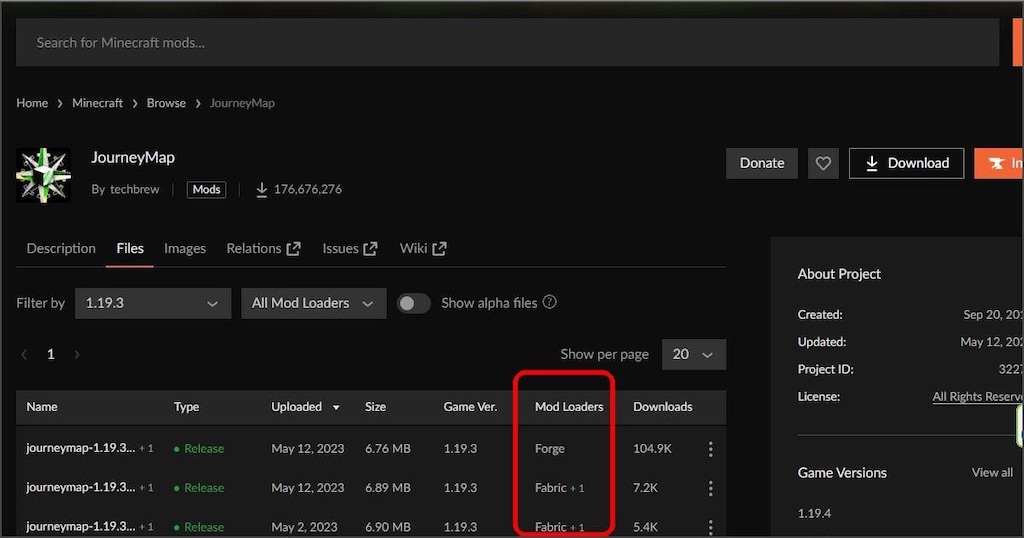This screenshot has height=538, width=1024.
Task: Open the three-dot menu for the 7.2K downloads row
Action: [x=711, y=488]
